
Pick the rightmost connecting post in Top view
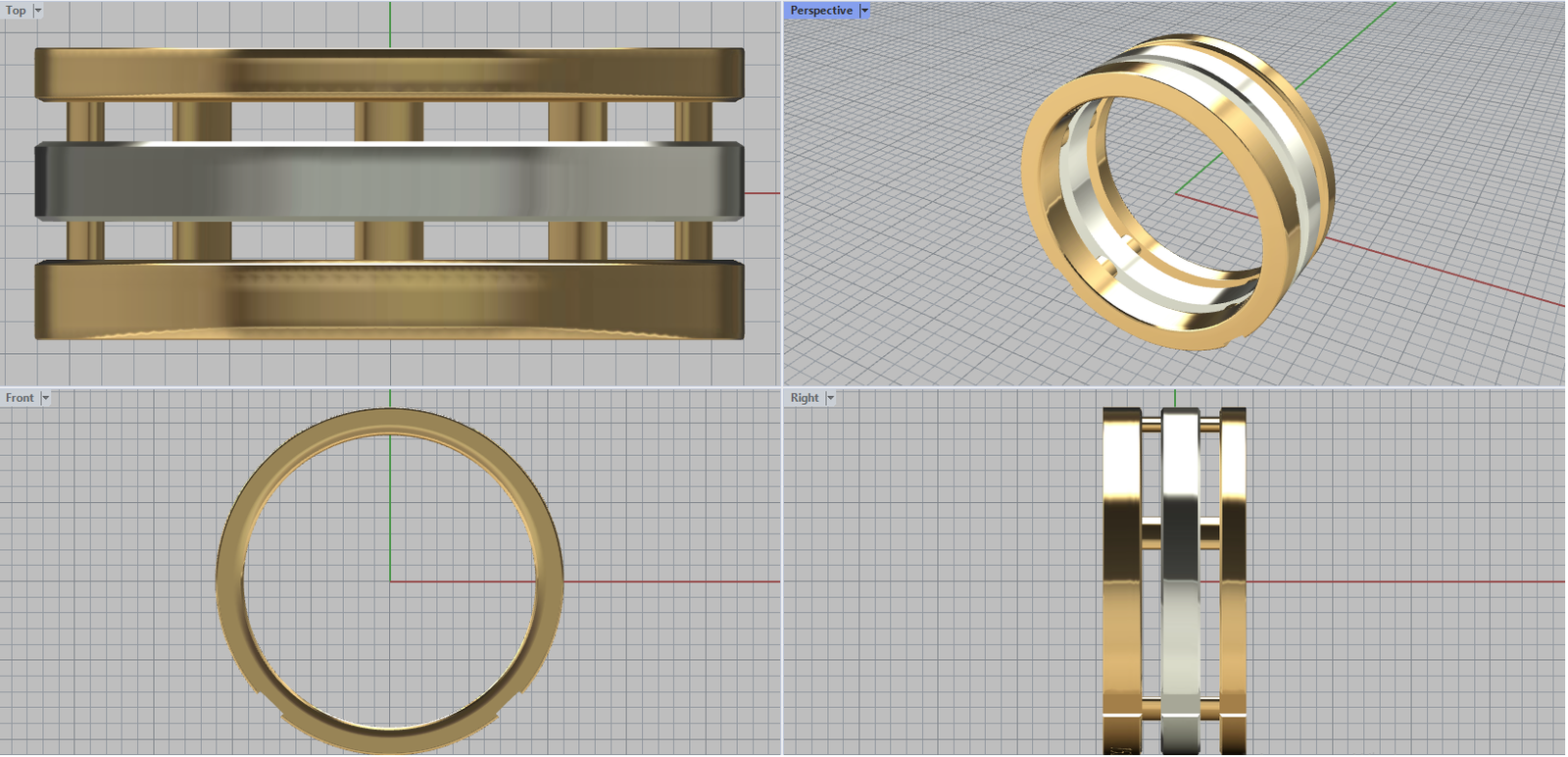pyautogui.click(x=694, y=123)
